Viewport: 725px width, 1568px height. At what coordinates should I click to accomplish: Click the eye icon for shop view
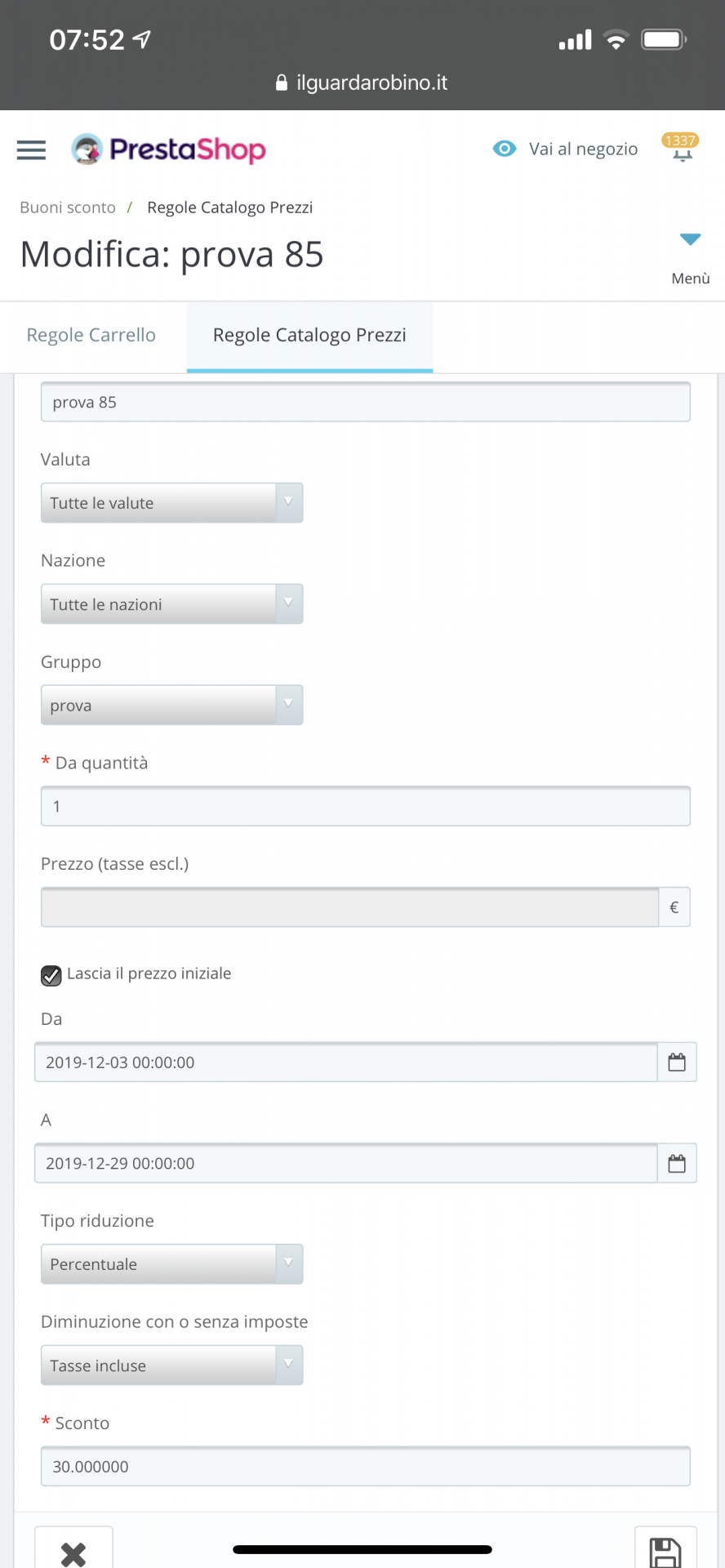click(505, 149)
